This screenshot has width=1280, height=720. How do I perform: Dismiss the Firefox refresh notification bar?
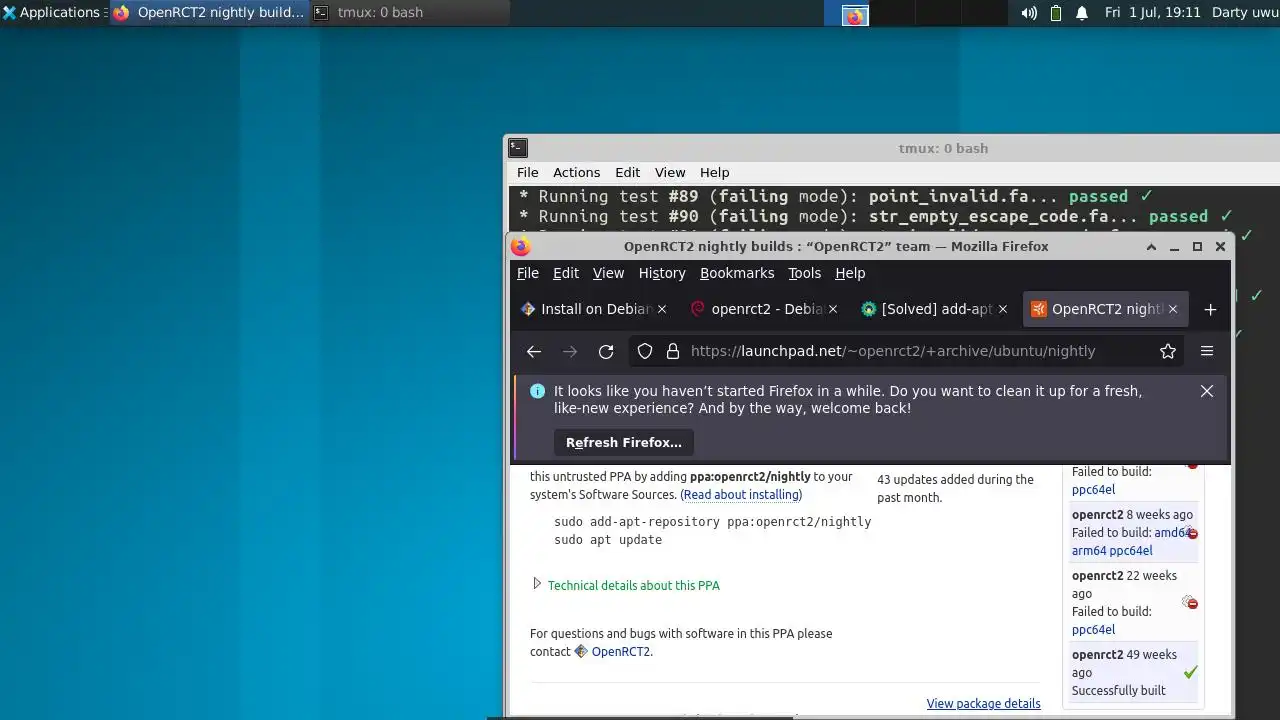pyautogui.click(x=1207, y=391)
